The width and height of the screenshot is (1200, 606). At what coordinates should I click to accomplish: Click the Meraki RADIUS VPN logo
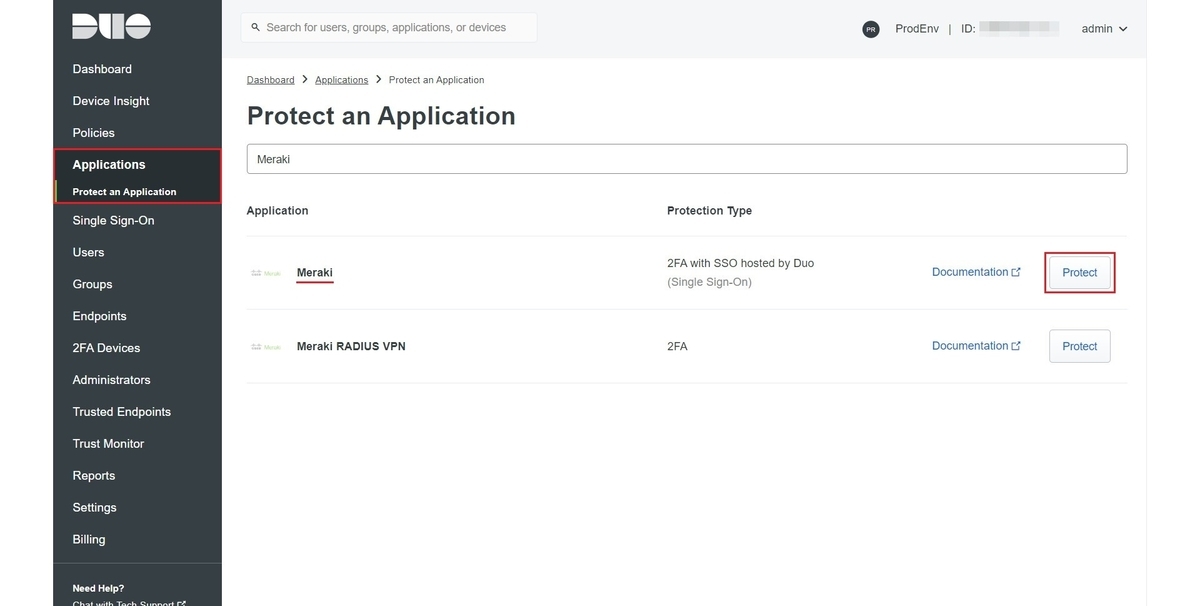[x=266, y=347]
